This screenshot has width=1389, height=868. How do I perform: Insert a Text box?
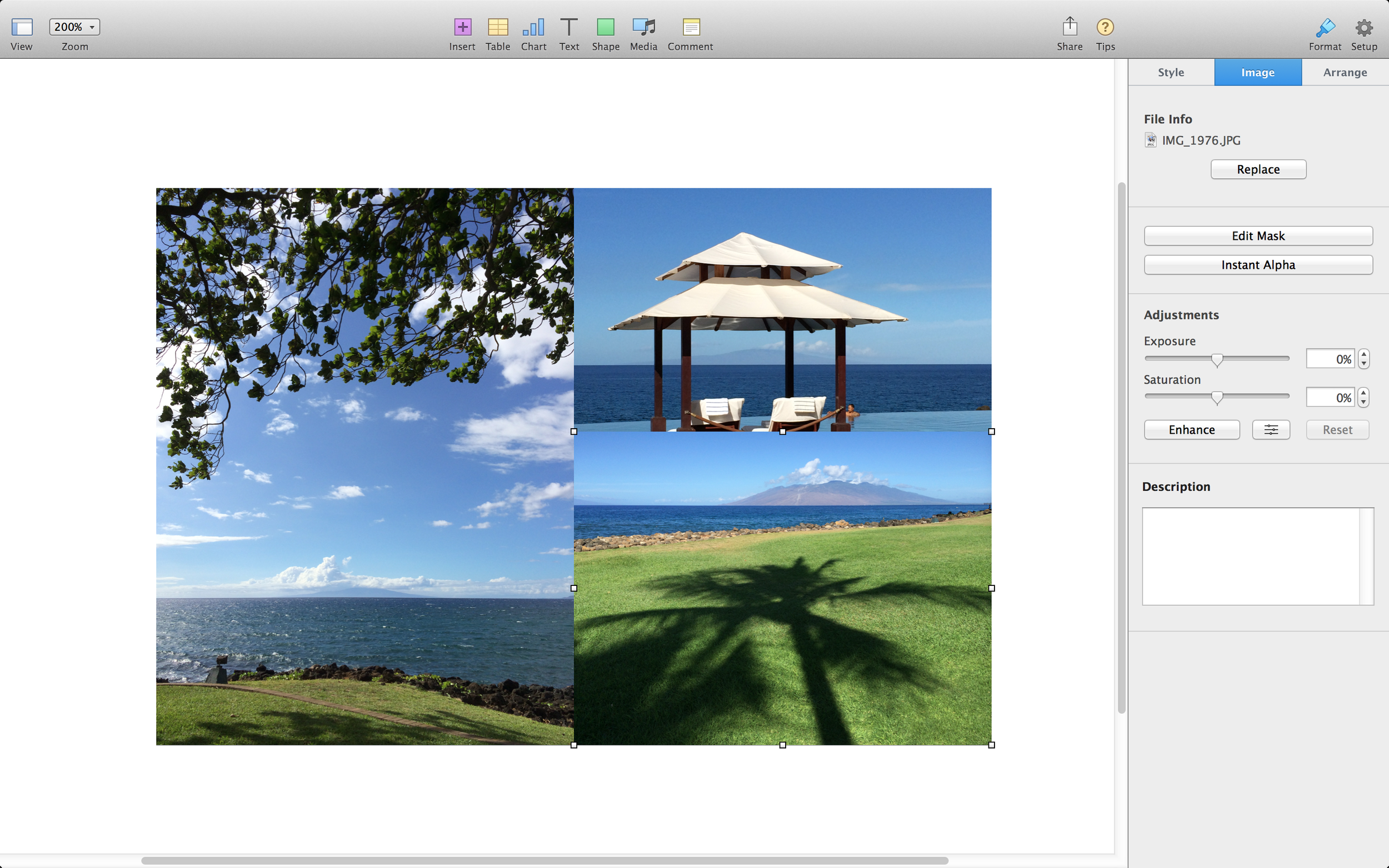tap(569, 27)
